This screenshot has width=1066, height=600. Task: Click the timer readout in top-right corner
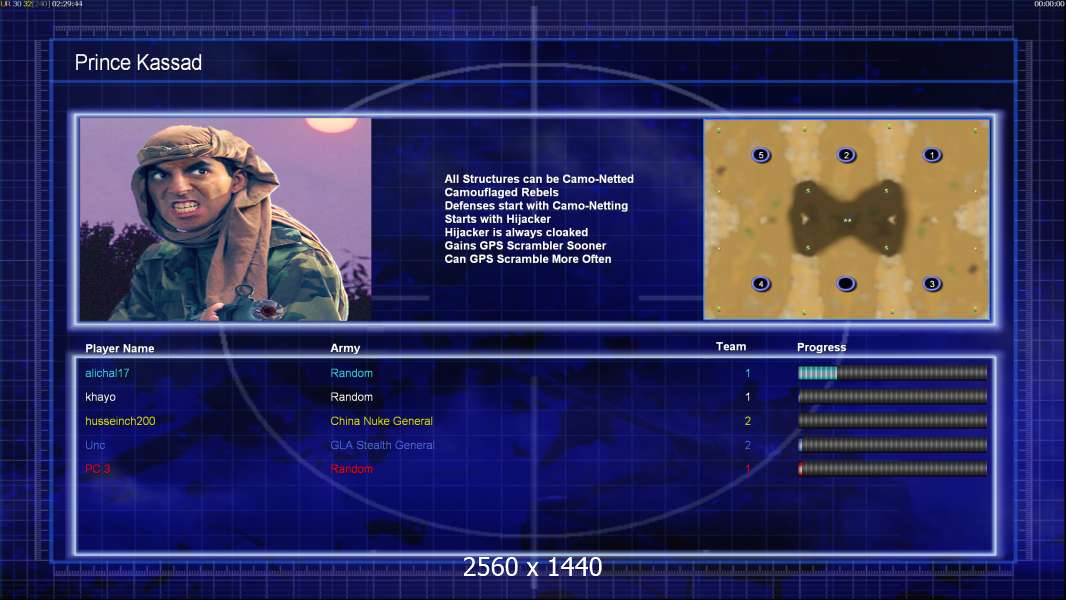pos(1049,4)
